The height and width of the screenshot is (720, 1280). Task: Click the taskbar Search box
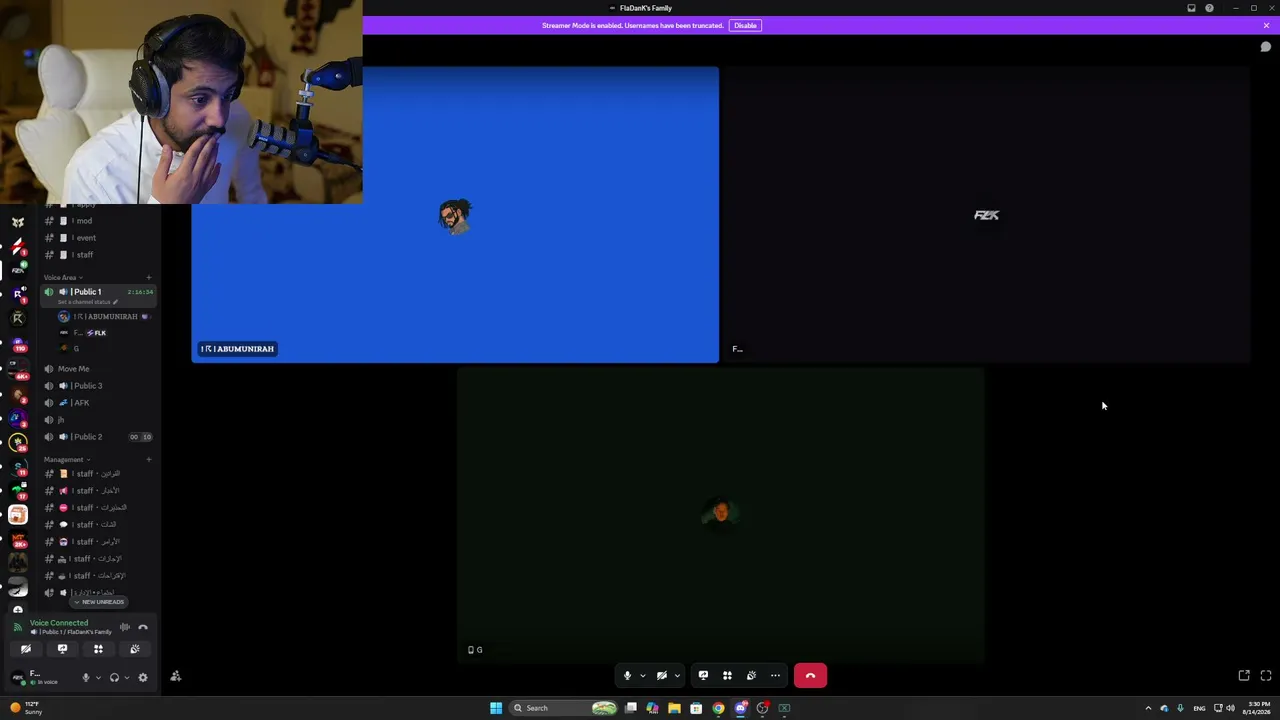click(564, 708)
